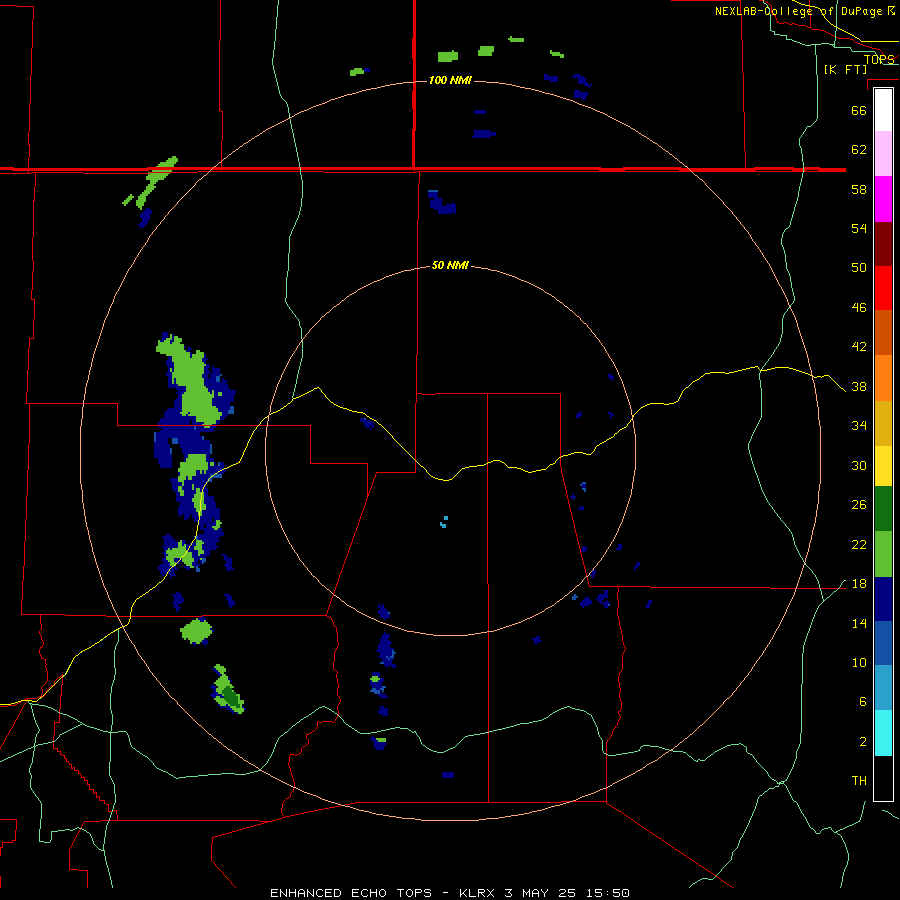The height and width of the screenshot is (900, 900).
Task: Click legend value "34"
Action: (859, 426)
